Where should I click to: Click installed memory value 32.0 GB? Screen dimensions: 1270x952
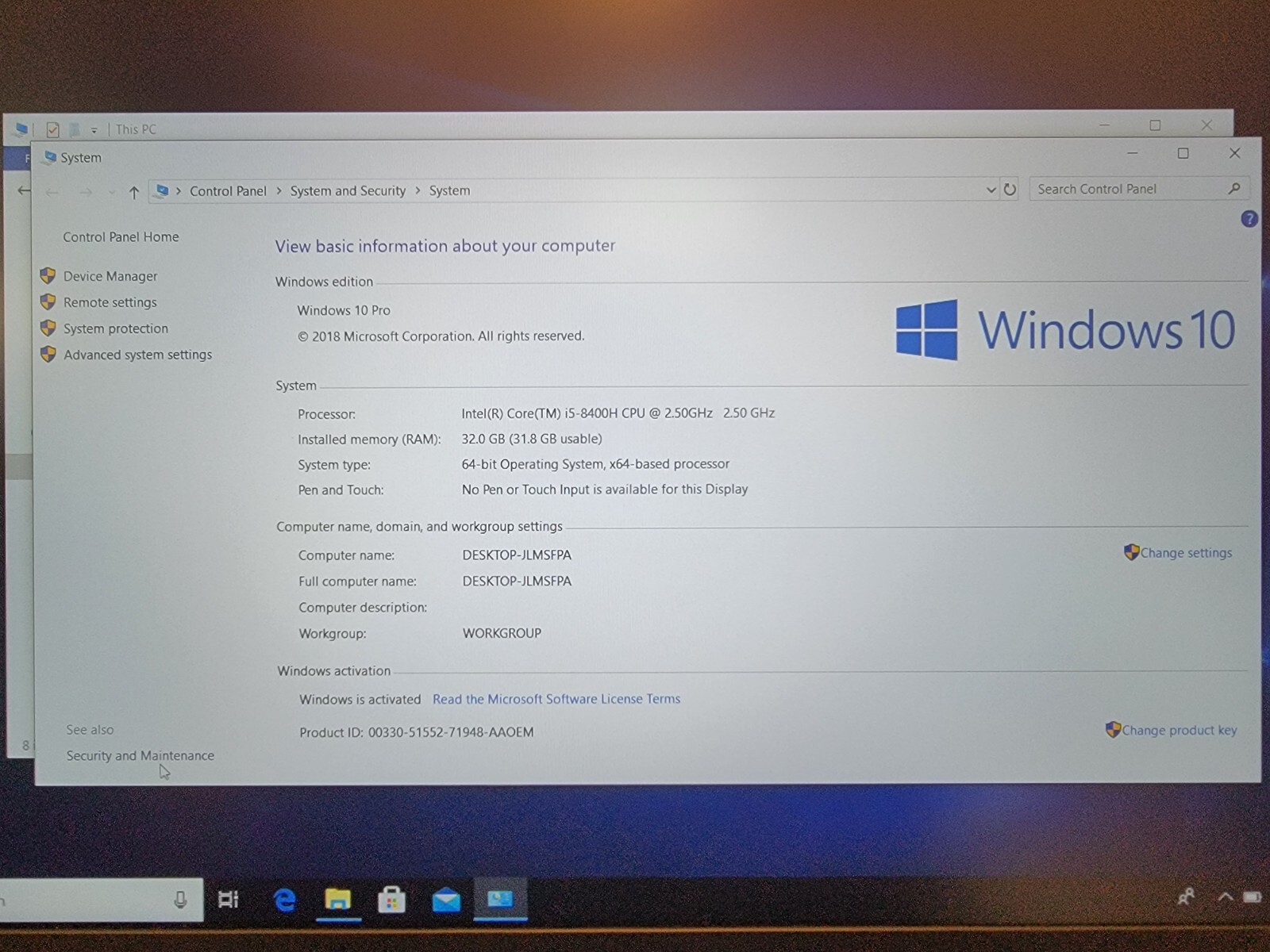pyautogui.click(x=532, y=439)
